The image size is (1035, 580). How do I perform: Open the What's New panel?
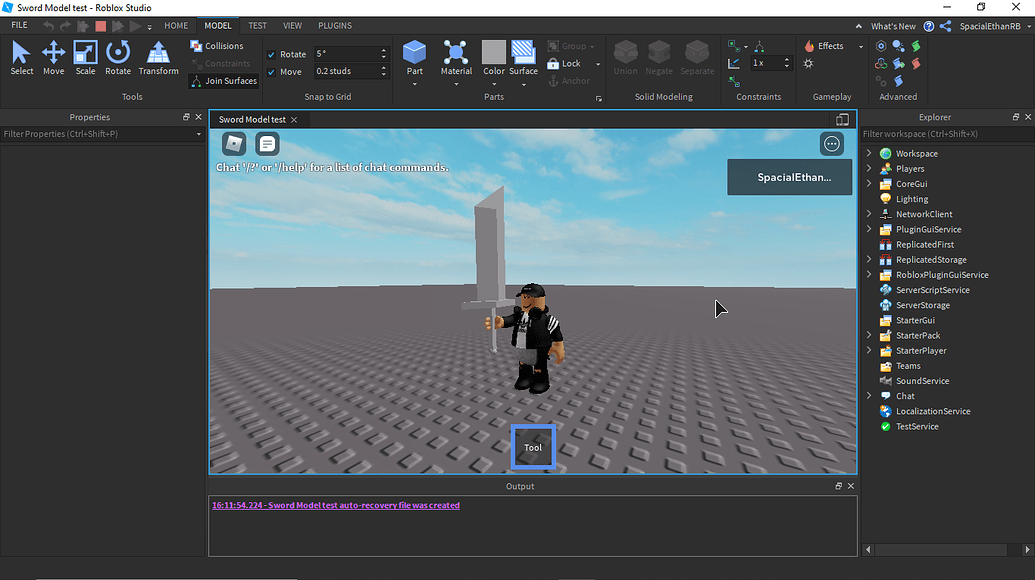(x=895, y=25)
